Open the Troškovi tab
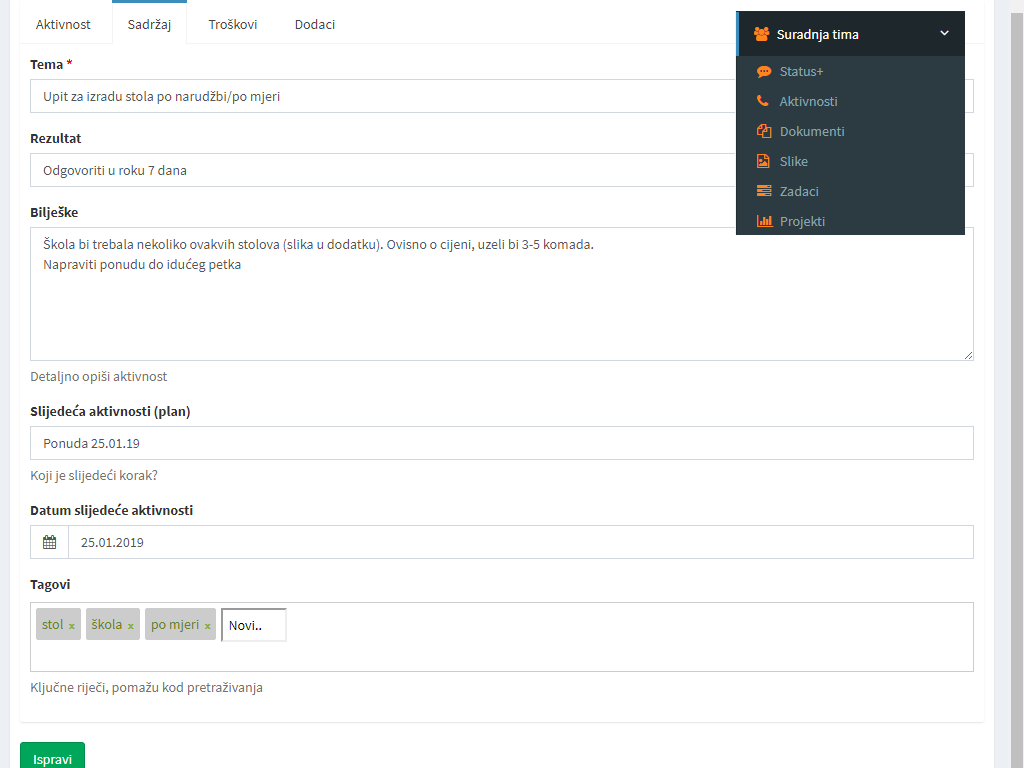1024x768 pixels. tap(233, 24)
